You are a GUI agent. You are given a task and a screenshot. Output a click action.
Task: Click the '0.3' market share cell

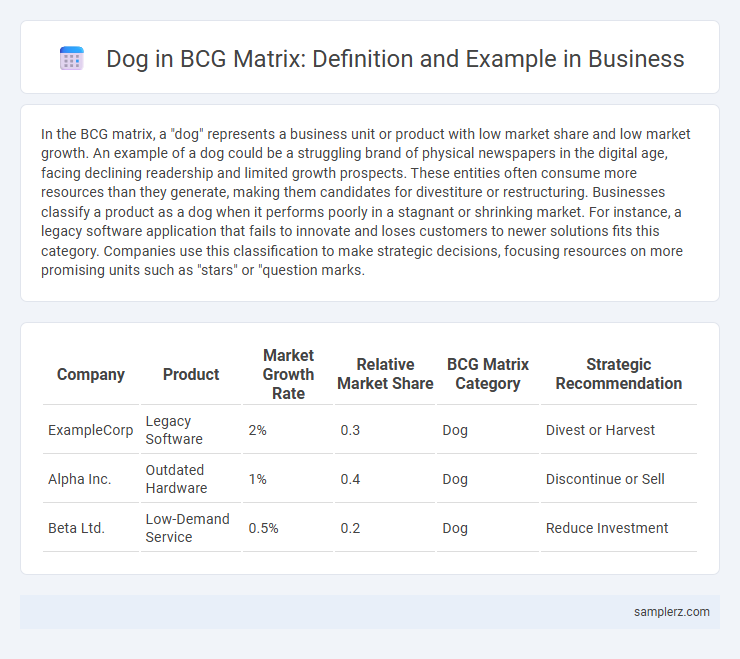point(385,430)
